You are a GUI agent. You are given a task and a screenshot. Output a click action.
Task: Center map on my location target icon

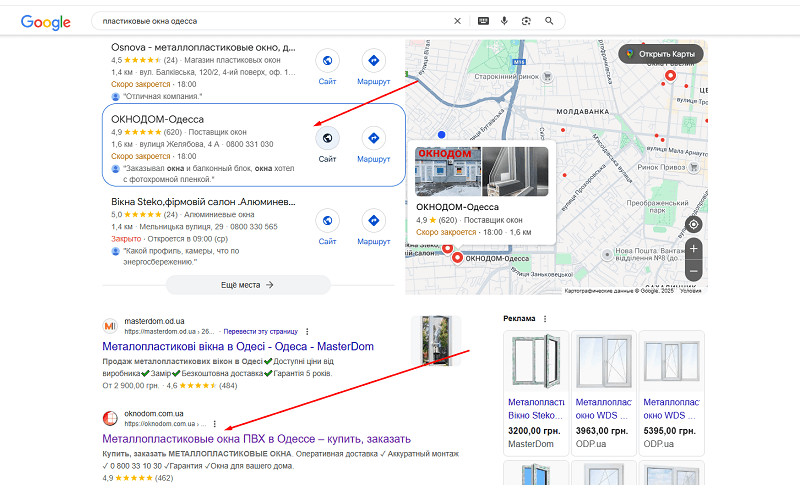[x=693, y=224]
